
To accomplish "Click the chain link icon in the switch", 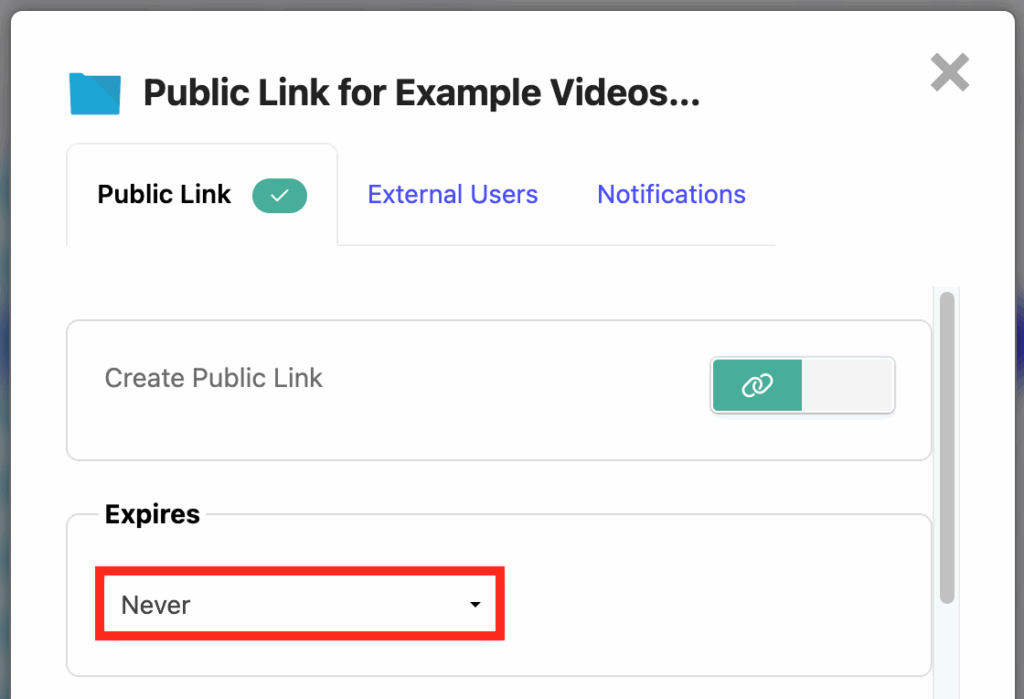I will [757, 386].
